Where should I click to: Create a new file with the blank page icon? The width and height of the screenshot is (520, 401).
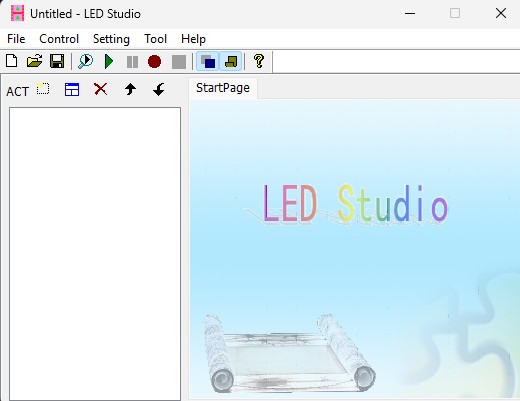point(12,61)
